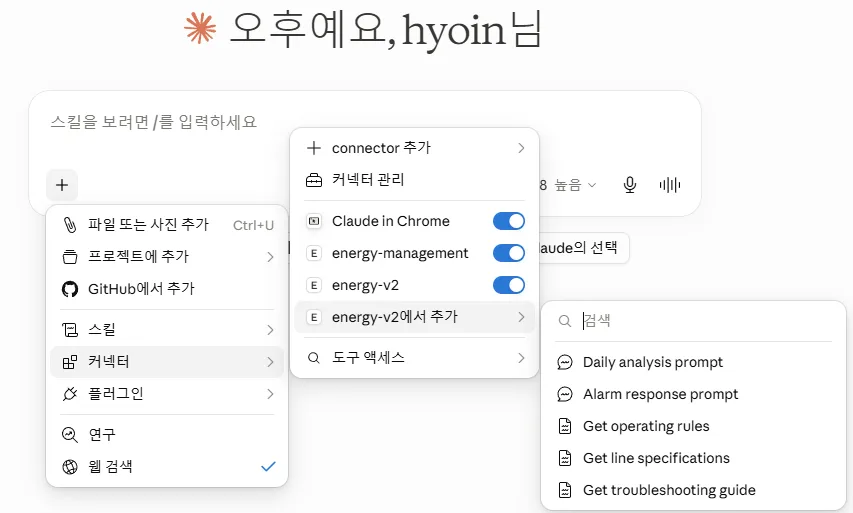Click the orange Claude starburst logo
The width and height of the screenshot is (853, 513).
click(x=200, y=28)
